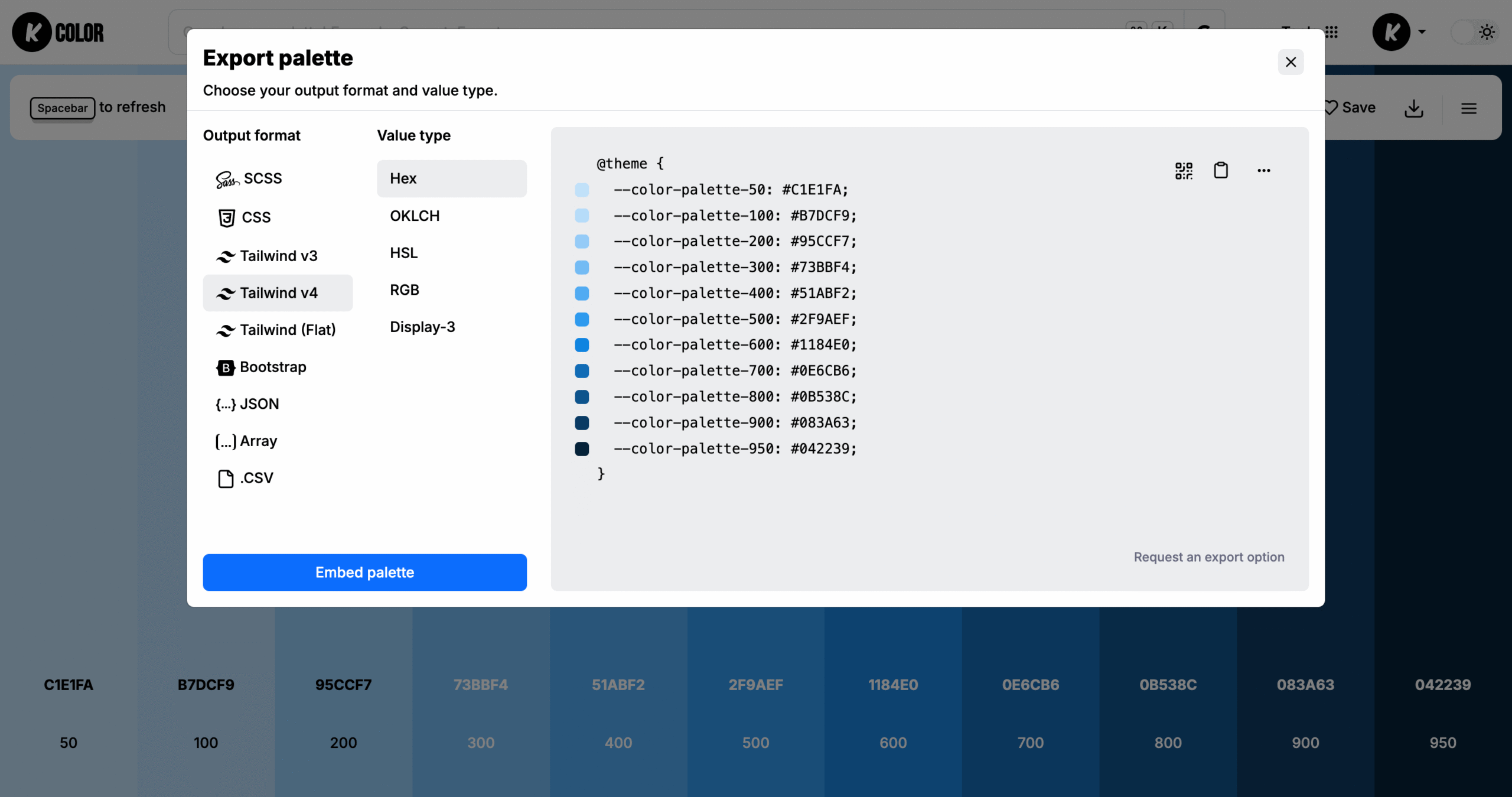This screenshot has width=1512, height=797.
Task: Select OKLCH value type
Action: 452,216
